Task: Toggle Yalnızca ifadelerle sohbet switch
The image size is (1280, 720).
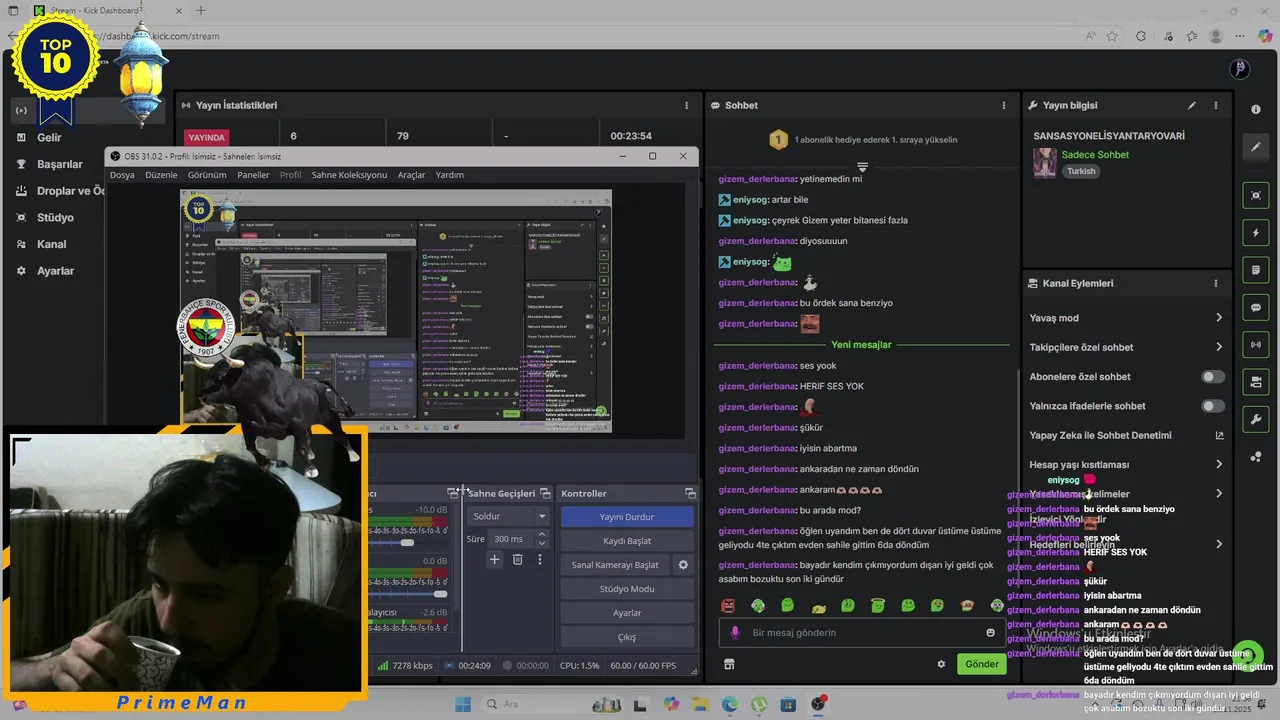Action: click(x=1213, y=406)
